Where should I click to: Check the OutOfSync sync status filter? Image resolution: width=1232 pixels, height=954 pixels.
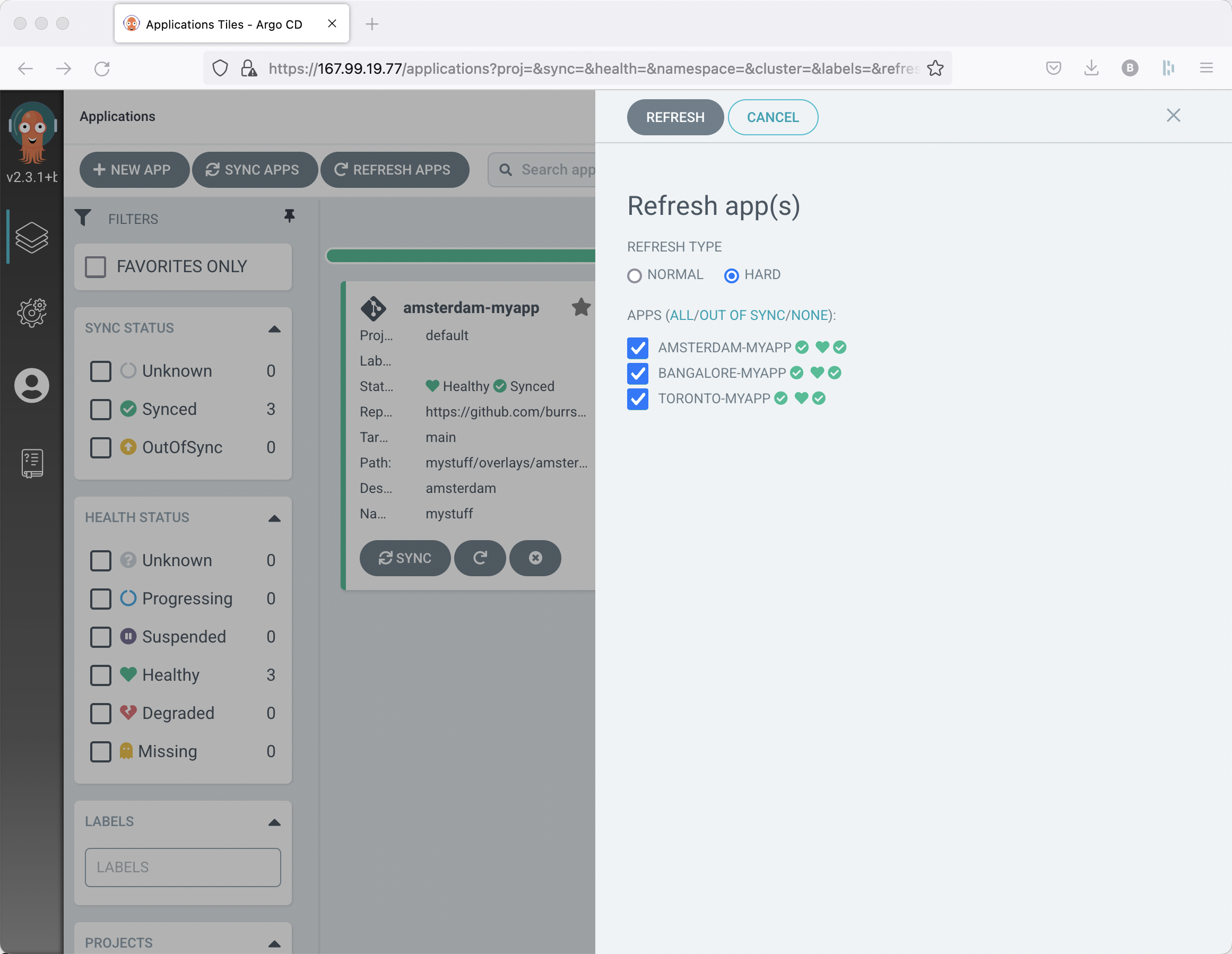[100, 448]
